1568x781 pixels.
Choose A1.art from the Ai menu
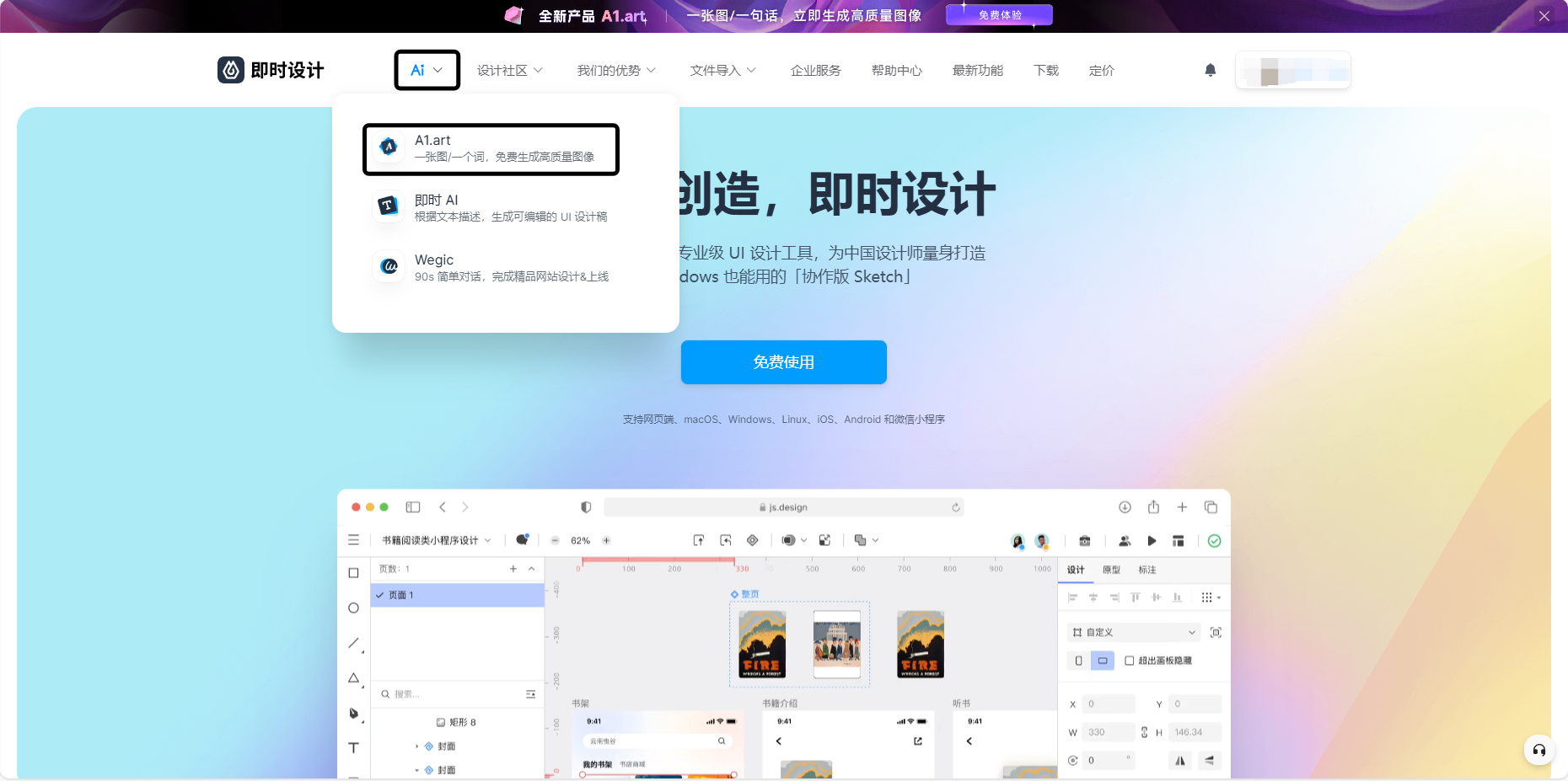click(x=491, y=149)
